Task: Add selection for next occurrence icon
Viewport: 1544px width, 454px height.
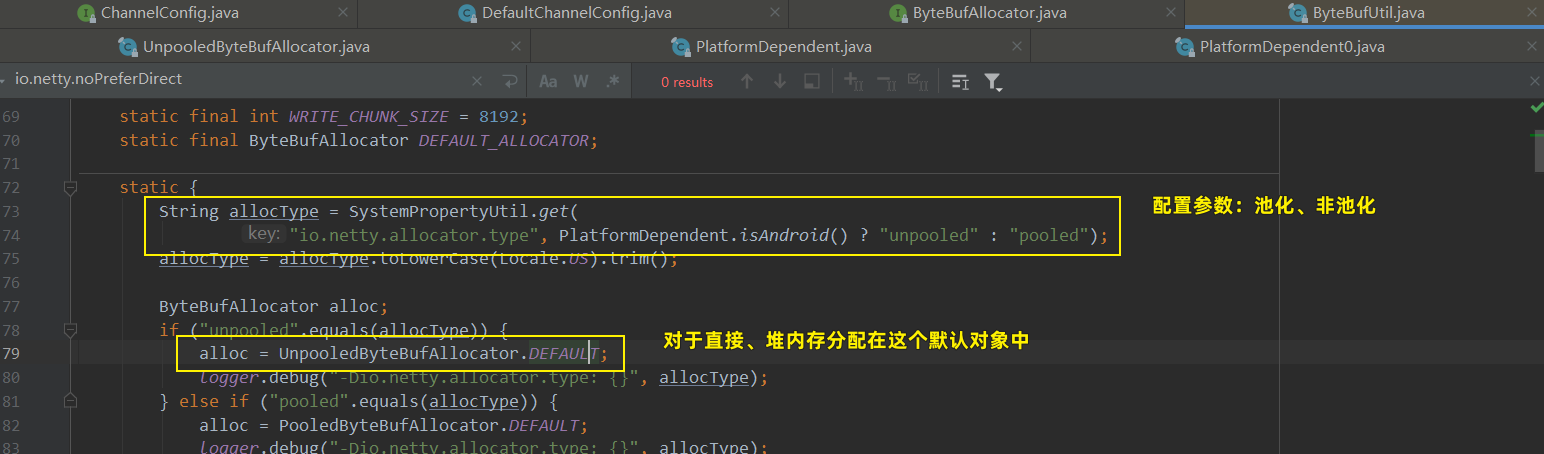Action: [853, 81]
